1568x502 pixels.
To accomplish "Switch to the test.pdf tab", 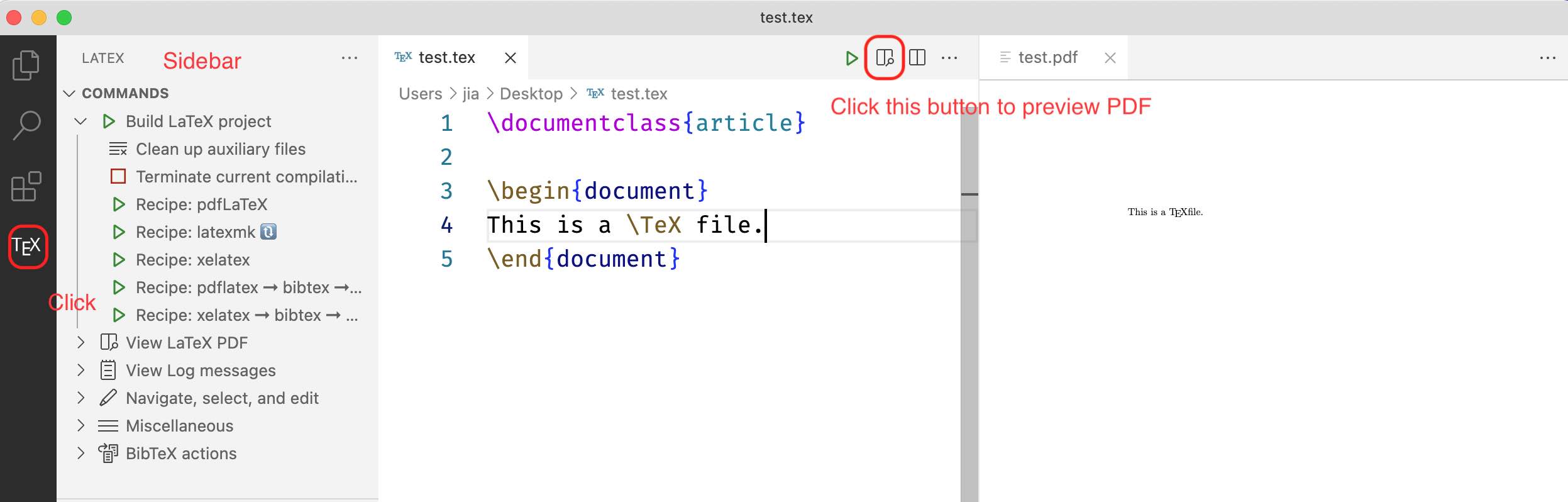I will click(x=1048, y=58).
